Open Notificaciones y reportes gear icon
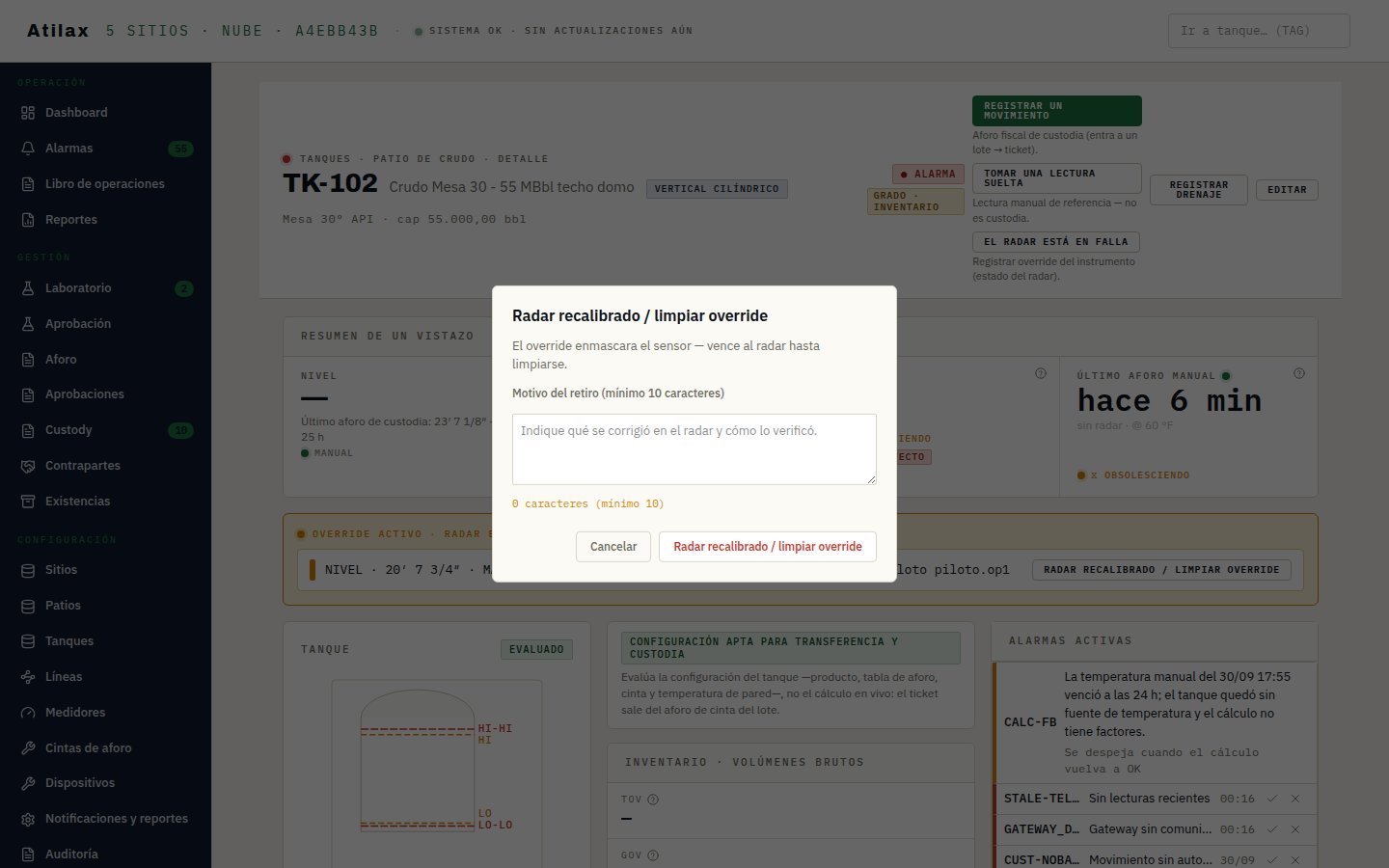Image resolution: width=1389 pixels, height=868 pixels. click(x=28, y=819)
